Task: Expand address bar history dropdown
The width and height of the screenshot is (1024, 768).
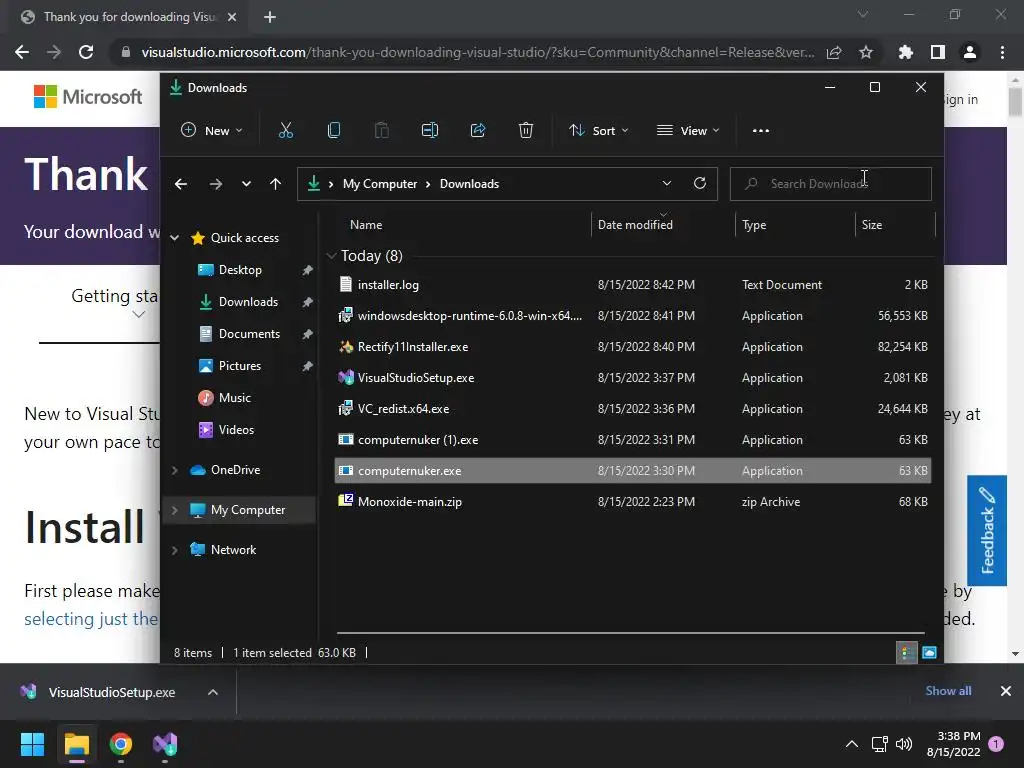Action: (x=667, y=184)
